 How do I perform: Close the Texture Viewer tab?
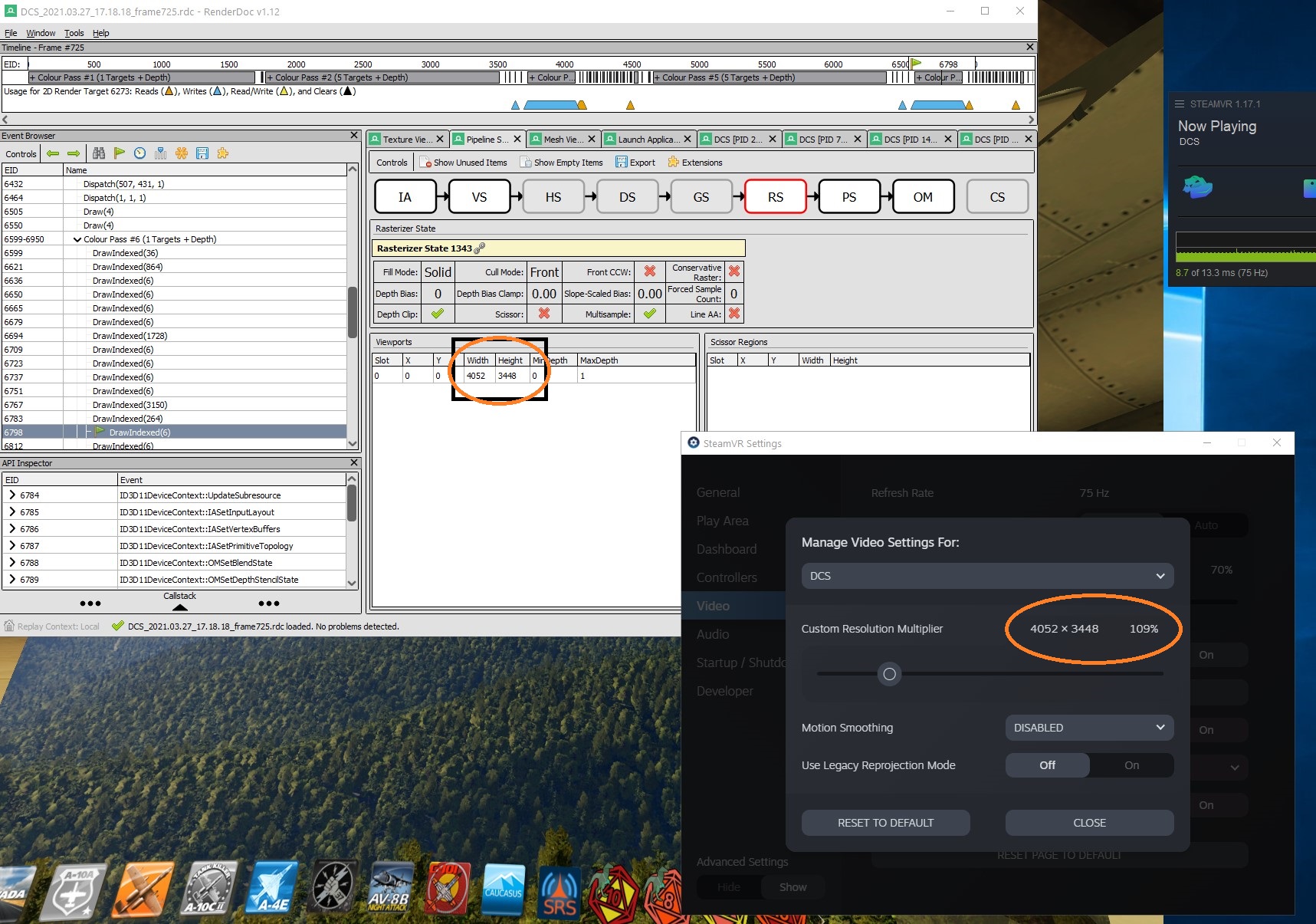[x=440, y=139]
